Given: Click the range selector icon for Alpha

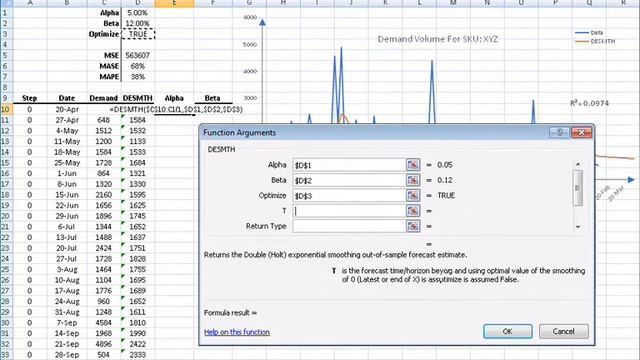Looking at the screenshot, I should pos(413,165).
